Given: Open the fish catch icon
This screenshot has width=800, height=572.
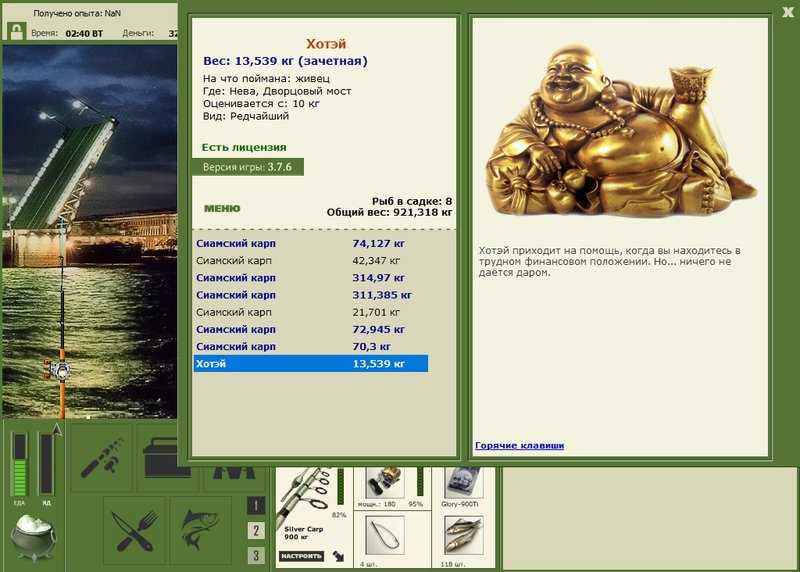Looking at the screenshot, I should 201,530.
